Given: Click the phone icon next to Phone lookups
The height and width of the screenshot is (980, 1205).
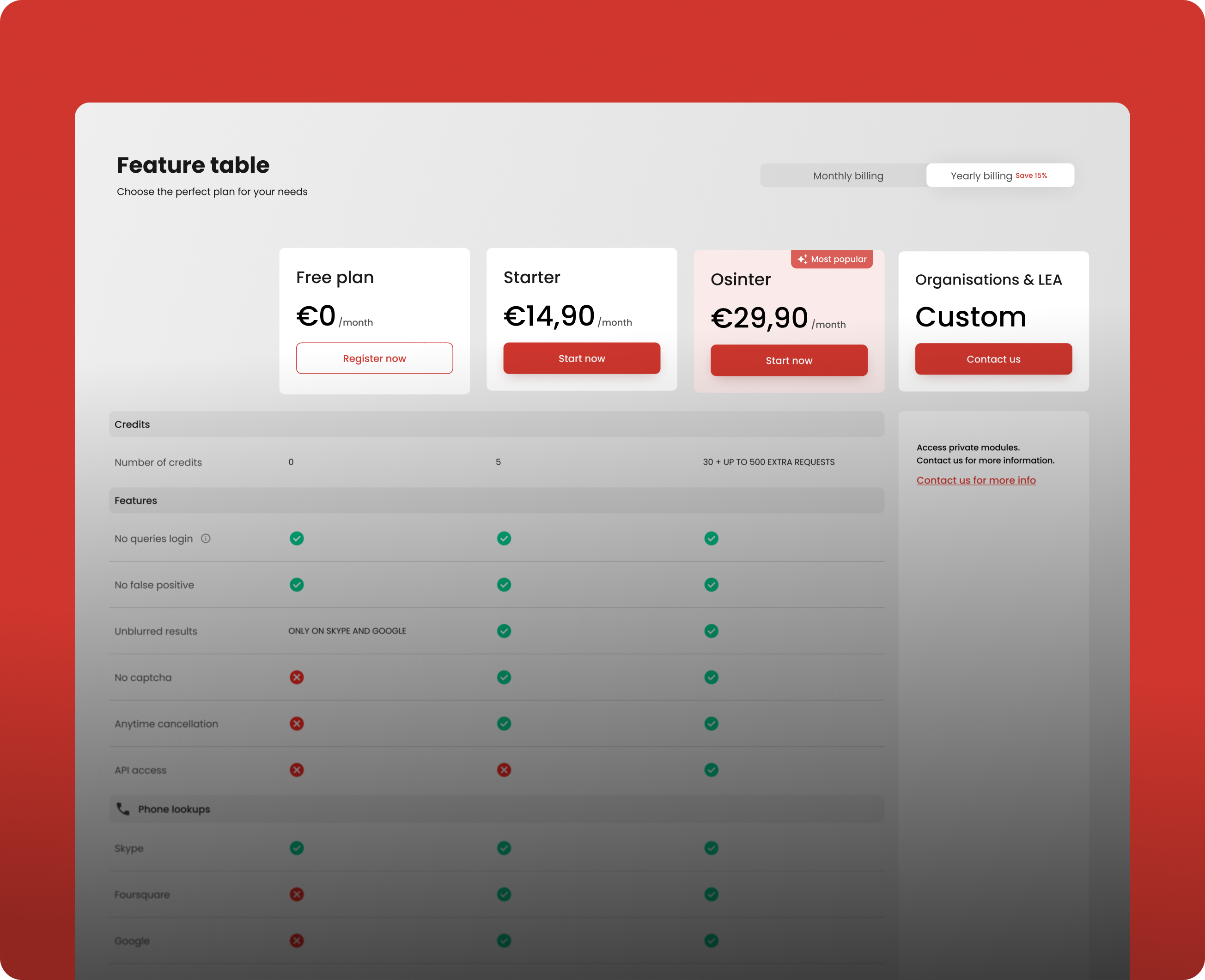Looking at the screenshot, I should pos(122,808).
